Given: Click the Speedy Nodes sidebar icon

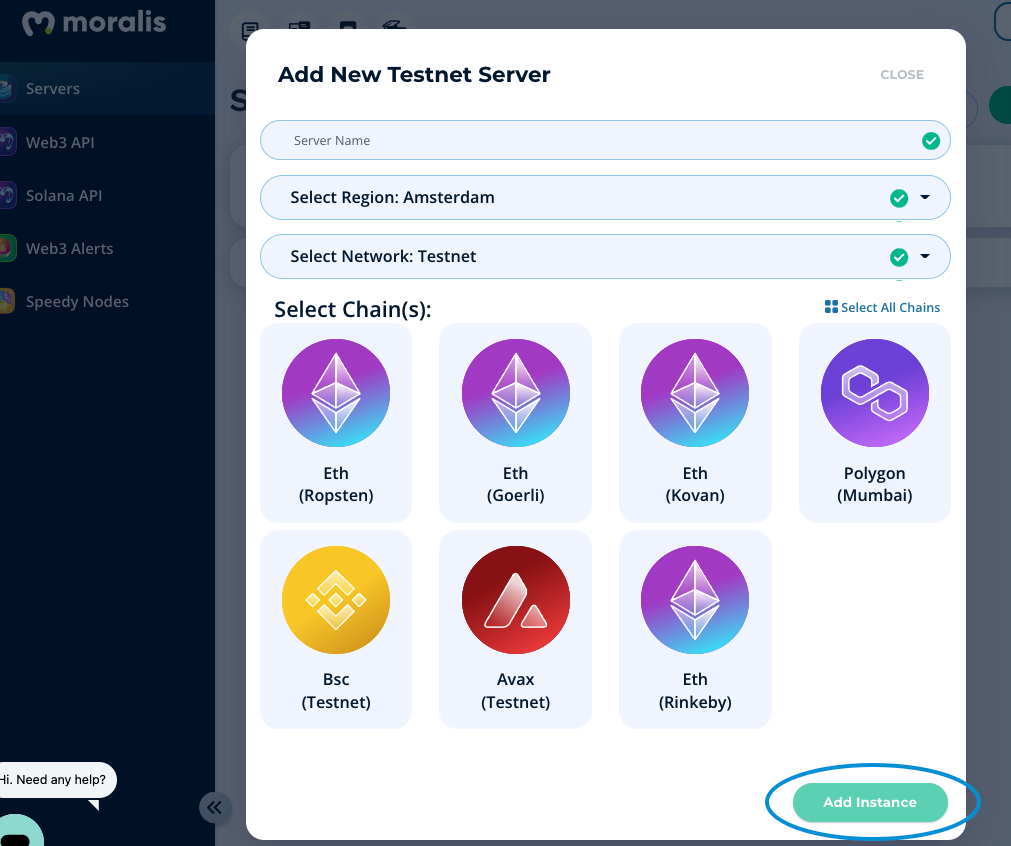Looking at the screenshot, I should click(6, 301).
